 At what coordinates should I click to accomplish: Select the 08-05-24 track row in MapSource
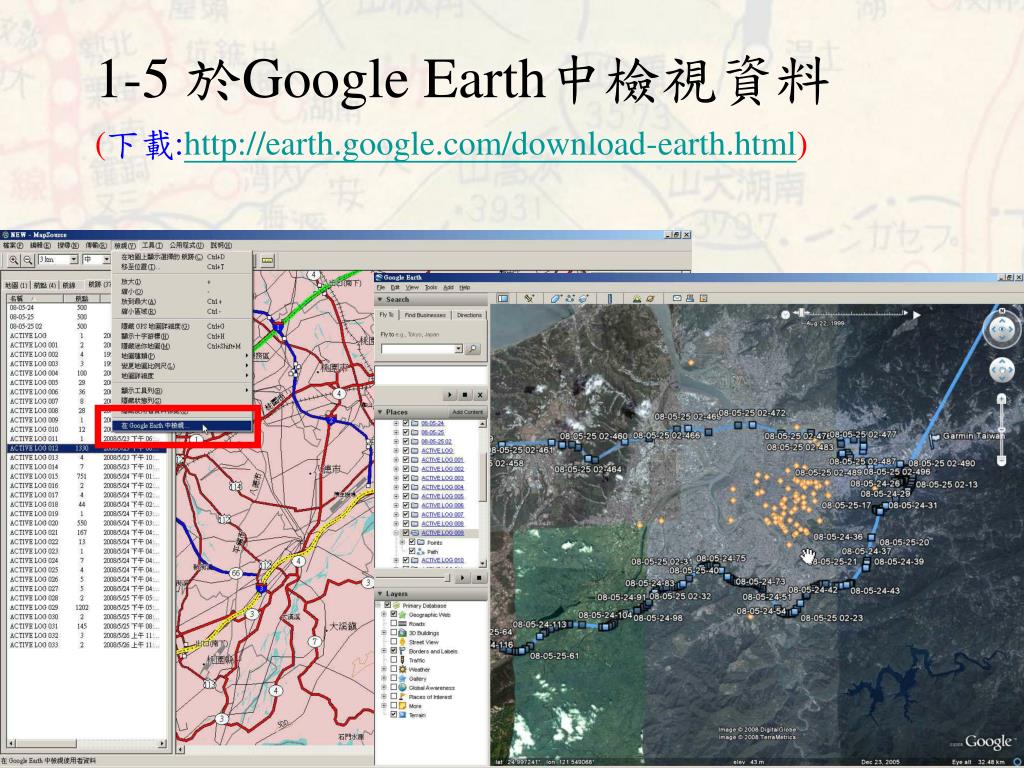point(85,308)
